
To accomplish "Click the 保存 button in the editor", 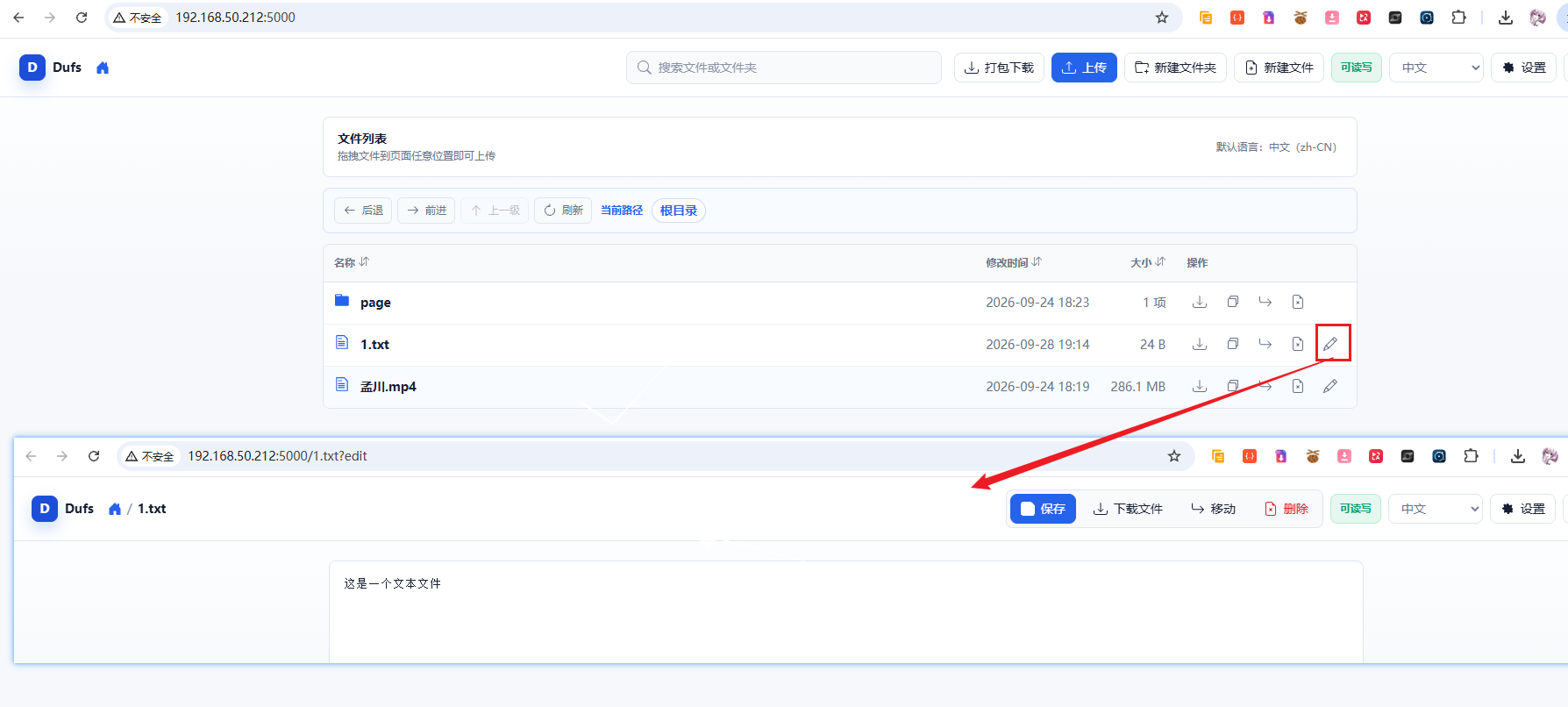I will [x=1043, y=509].
